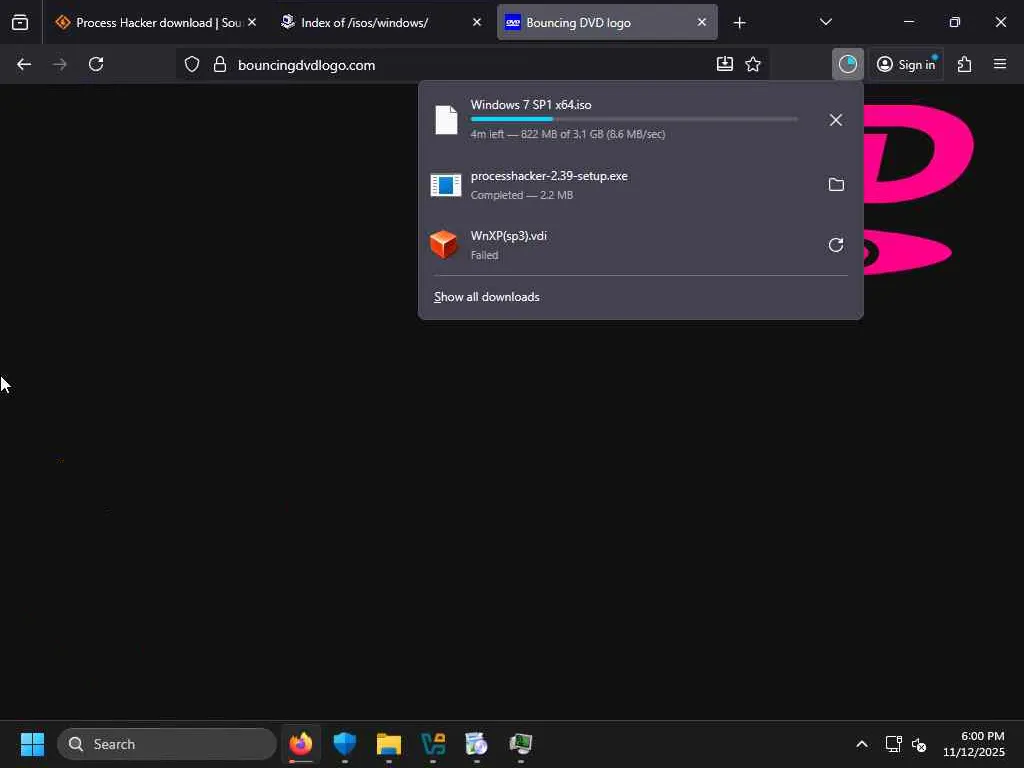Screen dimensions: 1024x768
Task: Expand the list all tabs chevron
Action: [x=825, y=22]
